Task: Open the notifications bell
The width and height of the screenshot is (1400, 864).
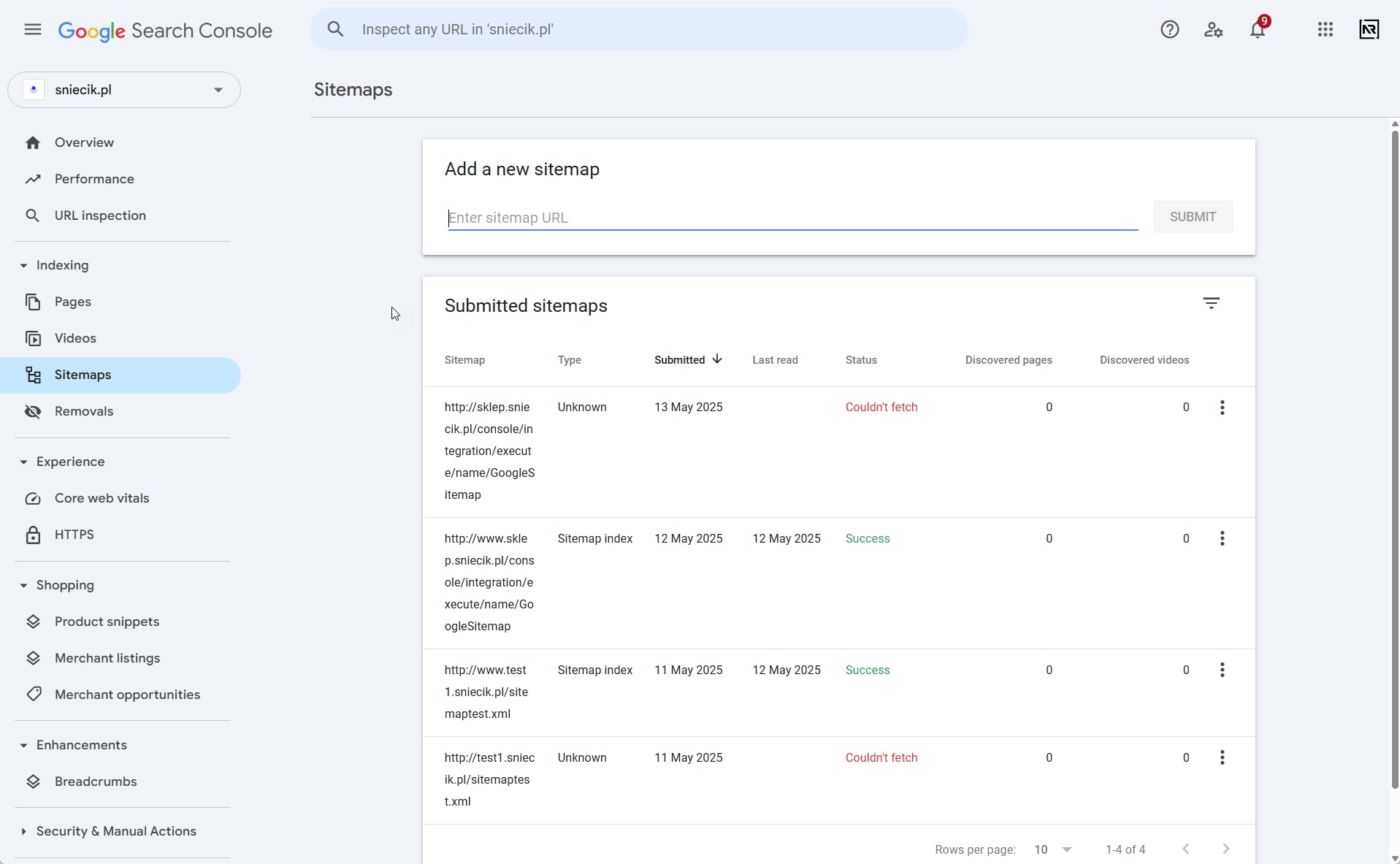Action: click(1258, 30)
